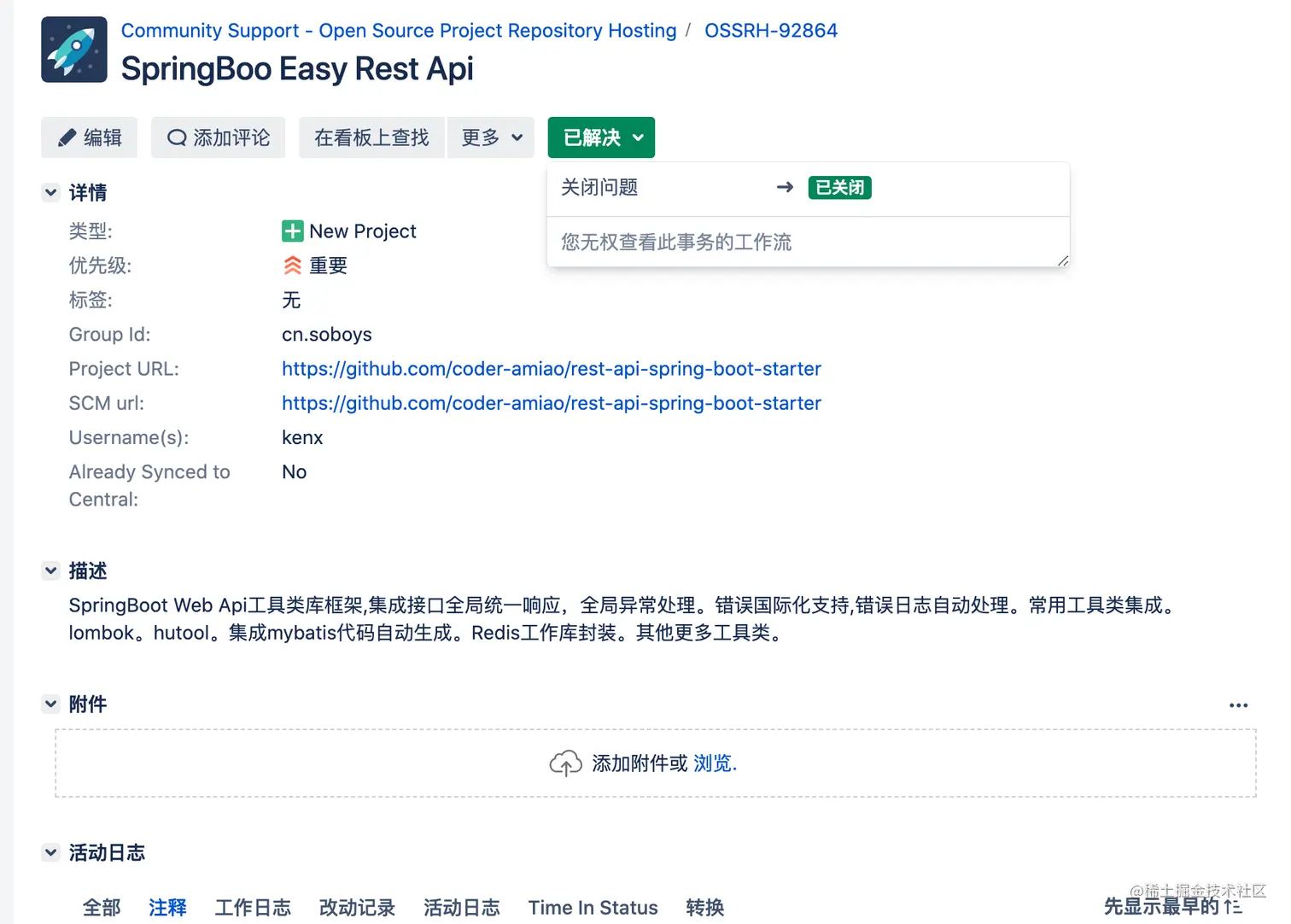Click the orange priority chevrons icon
The image size is (1291, 924).
[x=292, y=266]
